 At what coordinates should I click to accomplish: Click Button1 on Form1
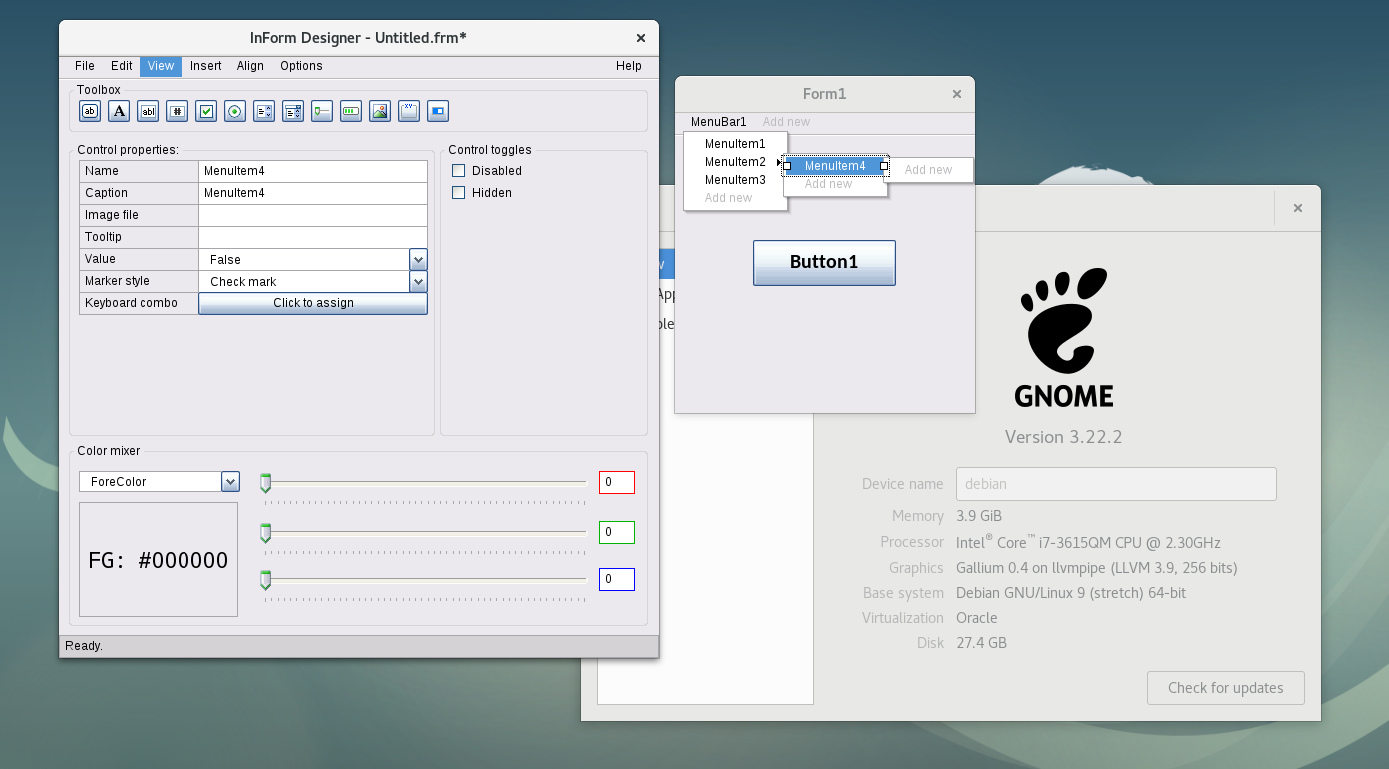coord(824,262)
